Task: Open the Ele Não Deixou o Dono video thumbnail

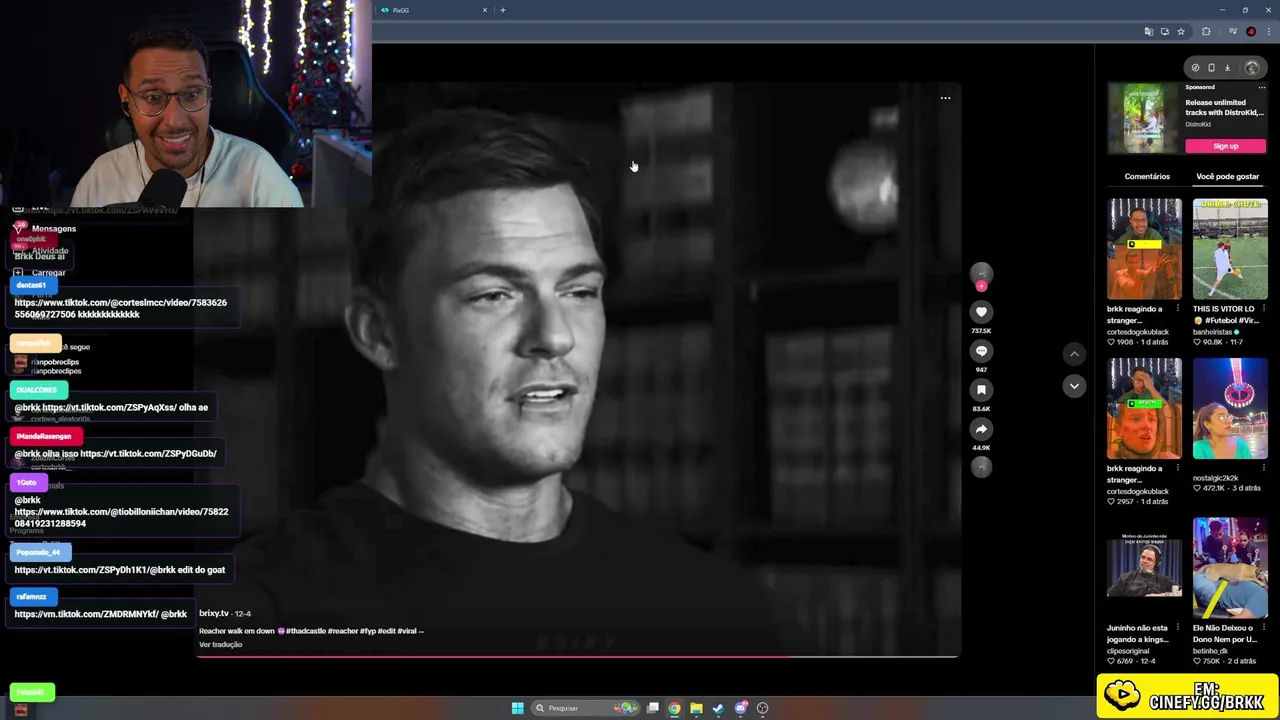Action: click(1230, 567)
